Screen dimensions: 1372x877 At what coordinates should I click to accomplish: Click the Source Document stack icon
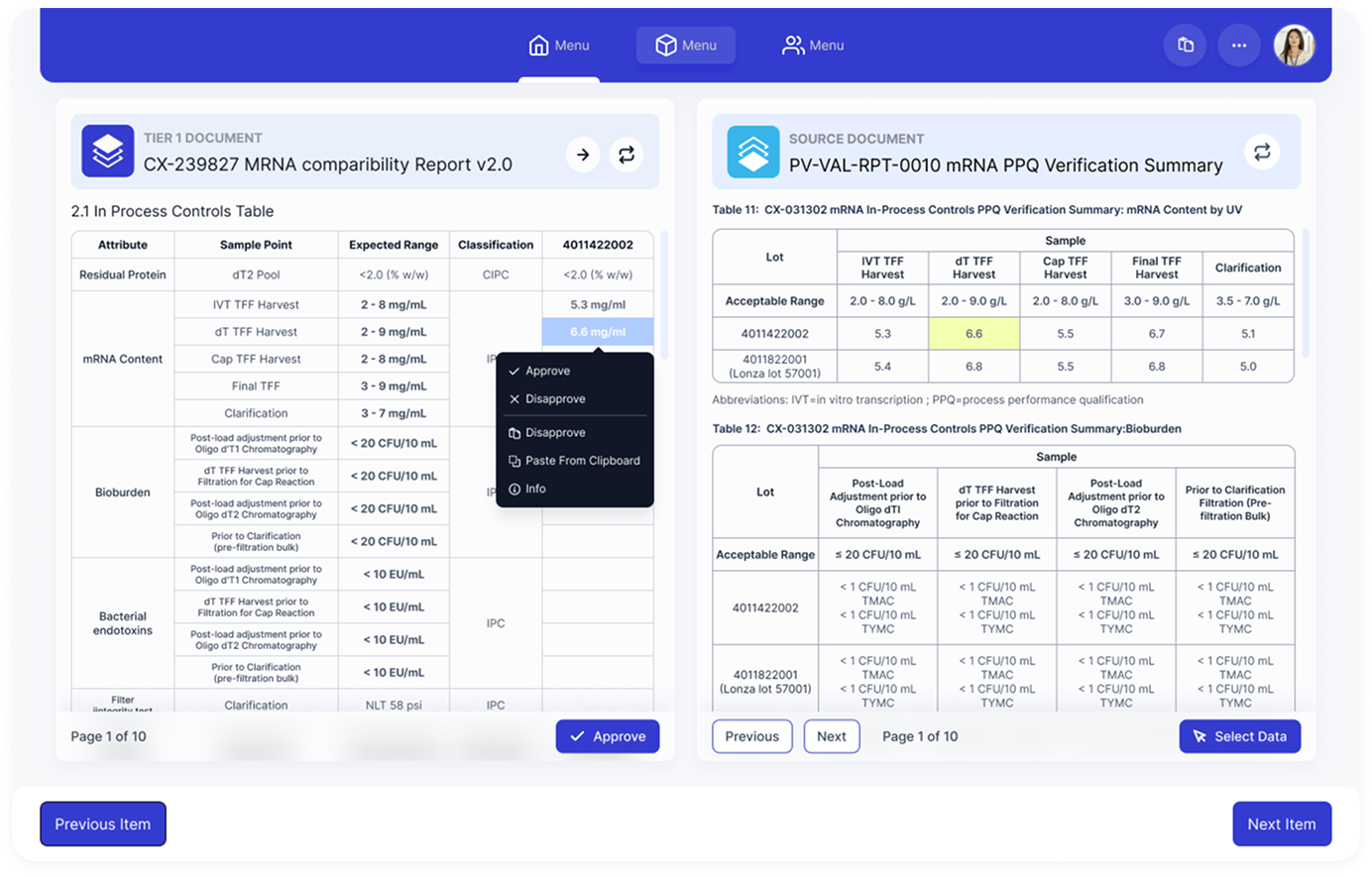coord(752,152)
